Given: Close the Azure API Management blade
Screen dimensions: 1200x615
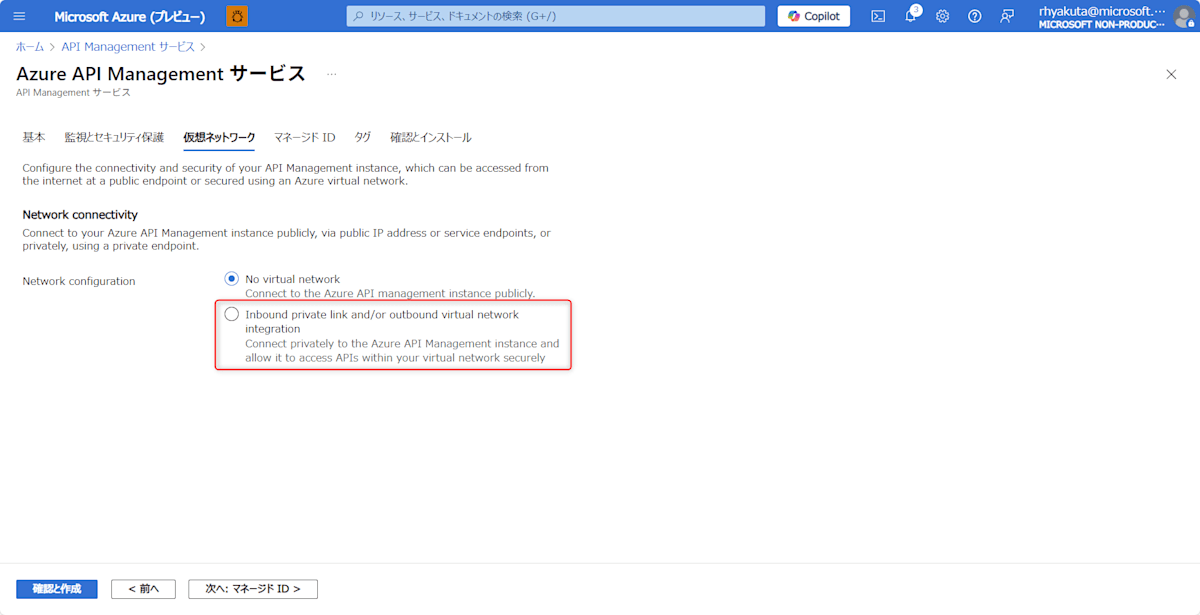Looking at the screenshot, I should tap(1171, 74).
